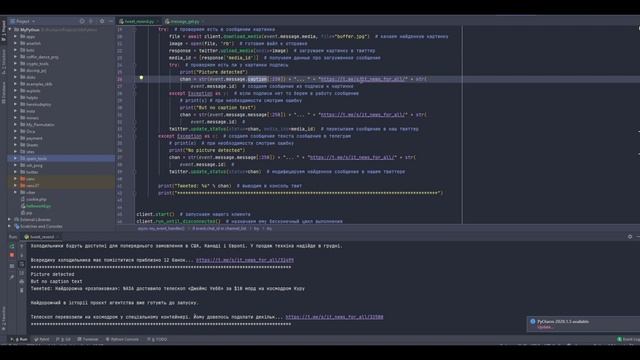Collapse the MyPython root folder
The image size is (640, 360).
pyautogui.click(x=10, y=30)
